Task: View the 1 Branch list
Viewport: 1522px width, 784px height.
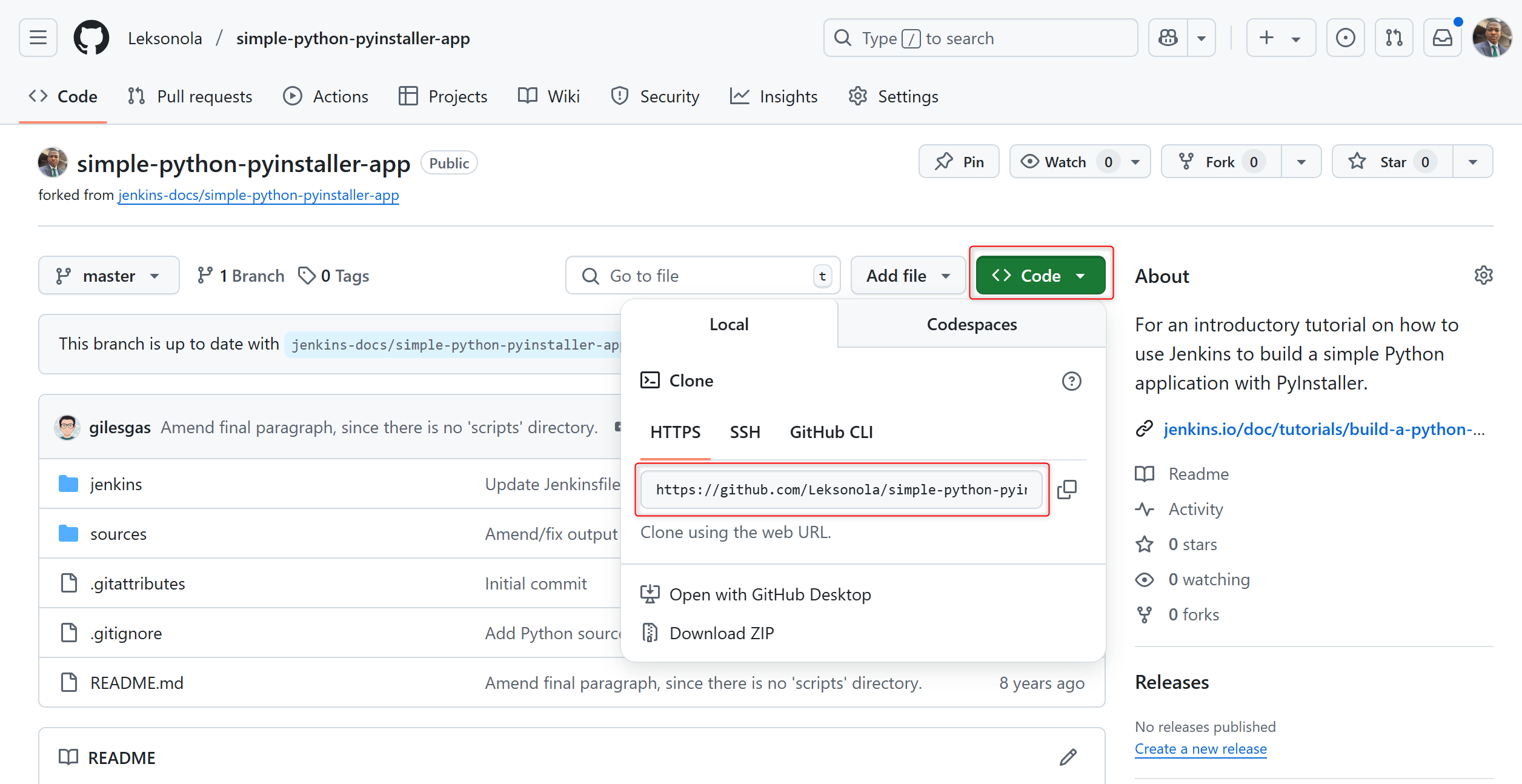Action: 241,276
